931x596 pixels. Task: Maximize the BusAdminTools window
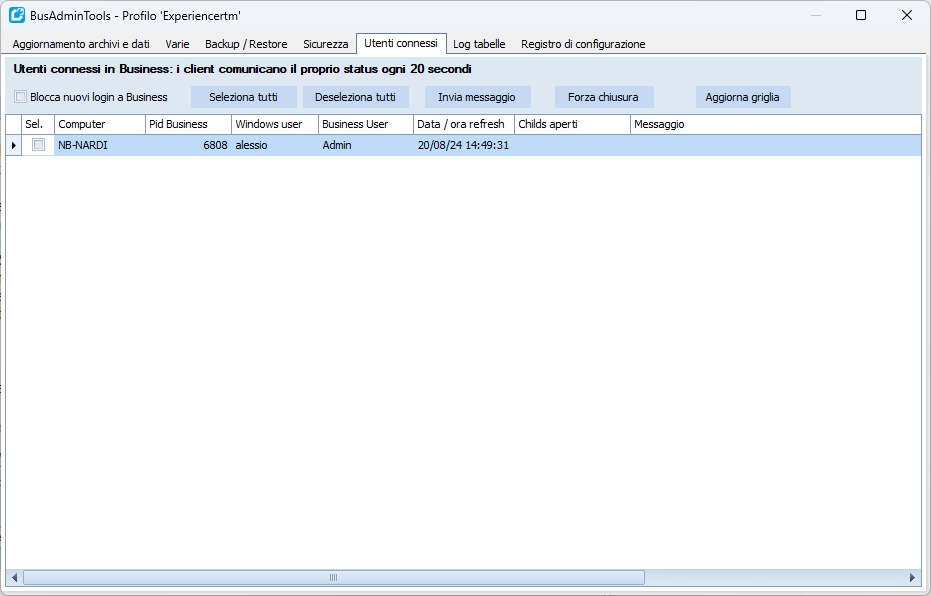point(861,15)
